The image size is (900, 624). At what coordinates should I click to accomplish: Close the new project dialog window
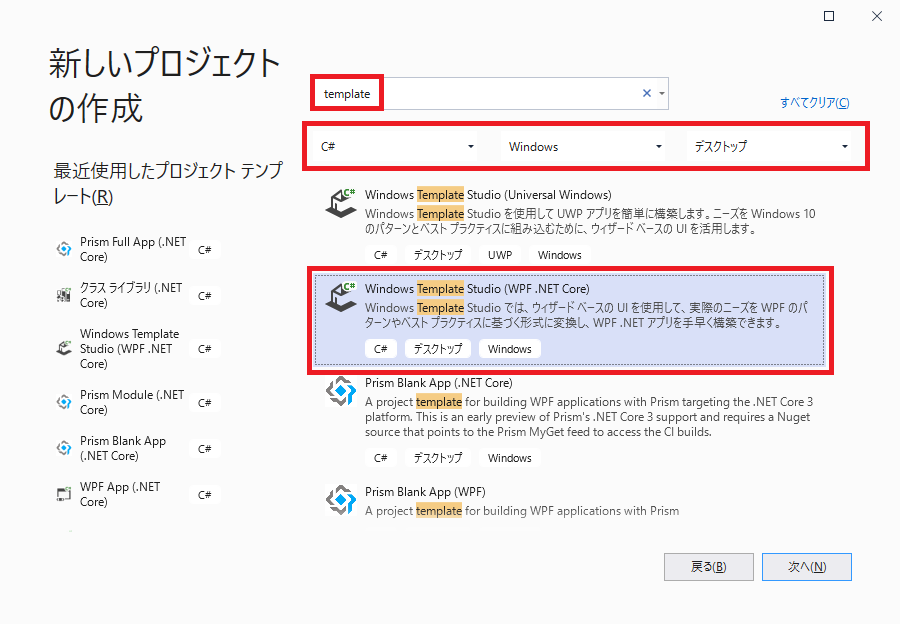876,16
